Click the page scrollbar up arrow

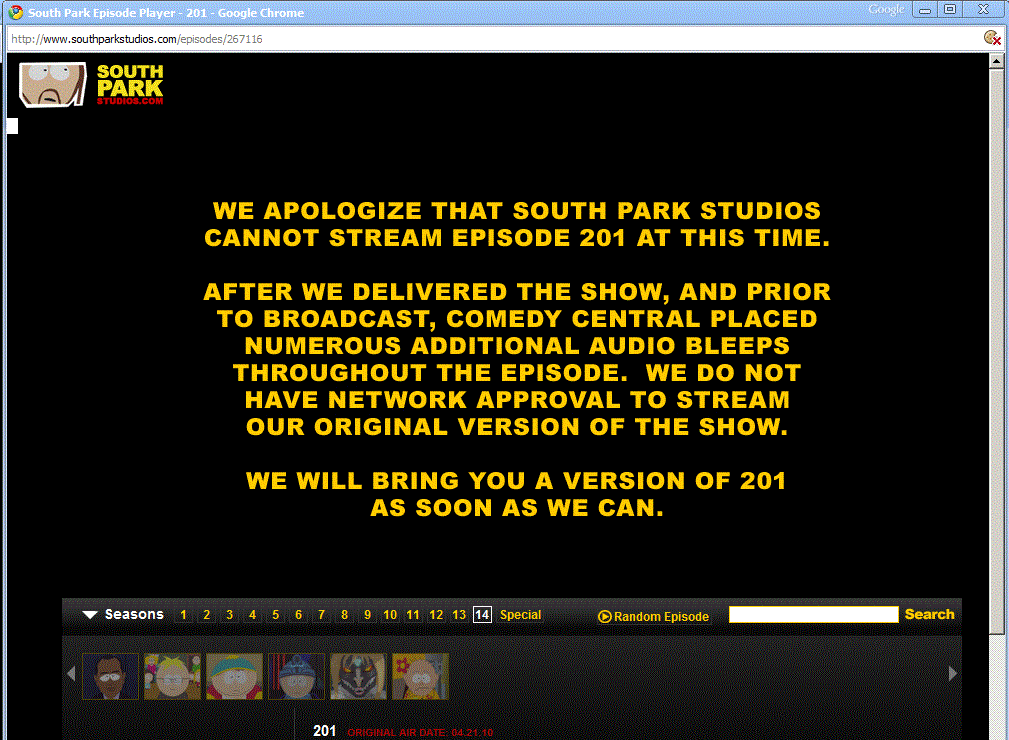tap(996, 61)
